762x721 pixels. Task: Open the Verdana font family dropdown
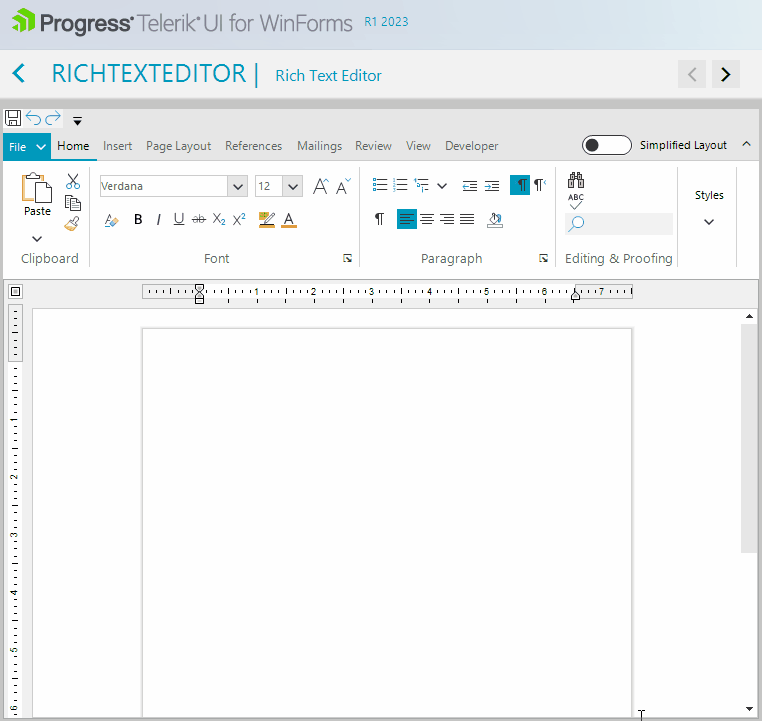tap(238, 187)
